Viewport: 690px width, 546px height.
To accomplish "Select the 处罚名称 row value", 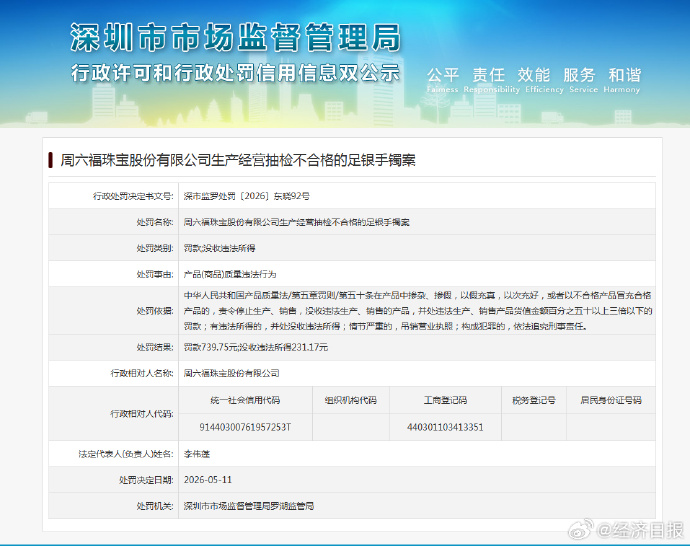I will coord(297,222).
